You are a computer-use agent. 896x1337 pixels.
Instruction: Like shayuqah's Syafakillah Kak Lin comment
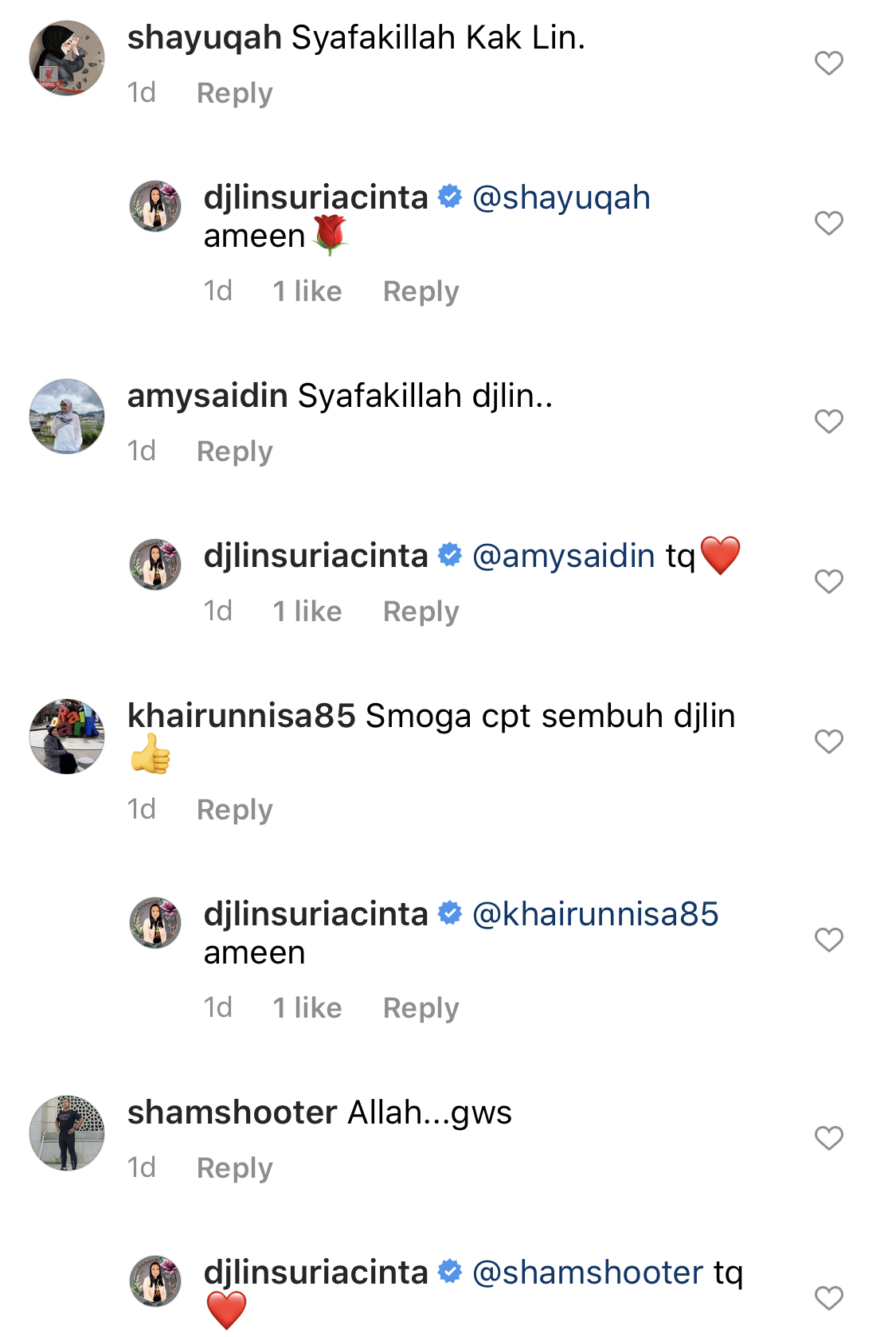click(x=828, y=63)
